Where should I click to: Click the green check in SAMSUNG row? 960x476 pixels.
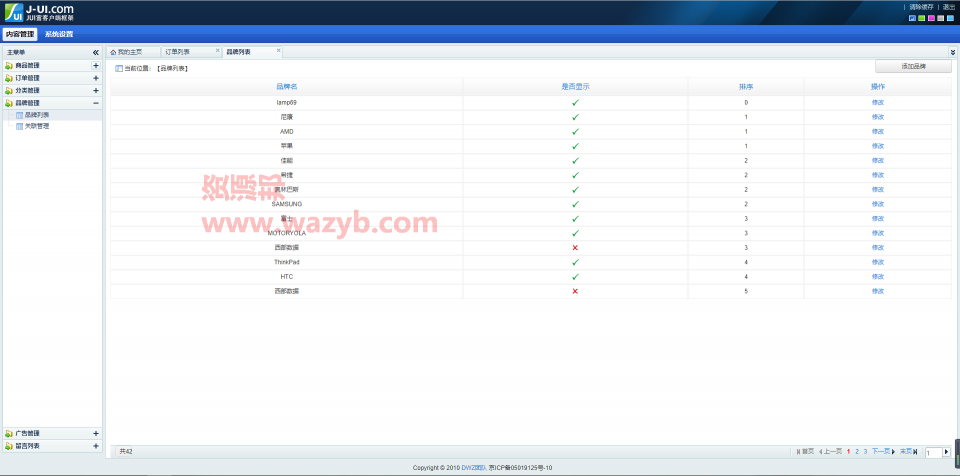(x=576, y=204)
